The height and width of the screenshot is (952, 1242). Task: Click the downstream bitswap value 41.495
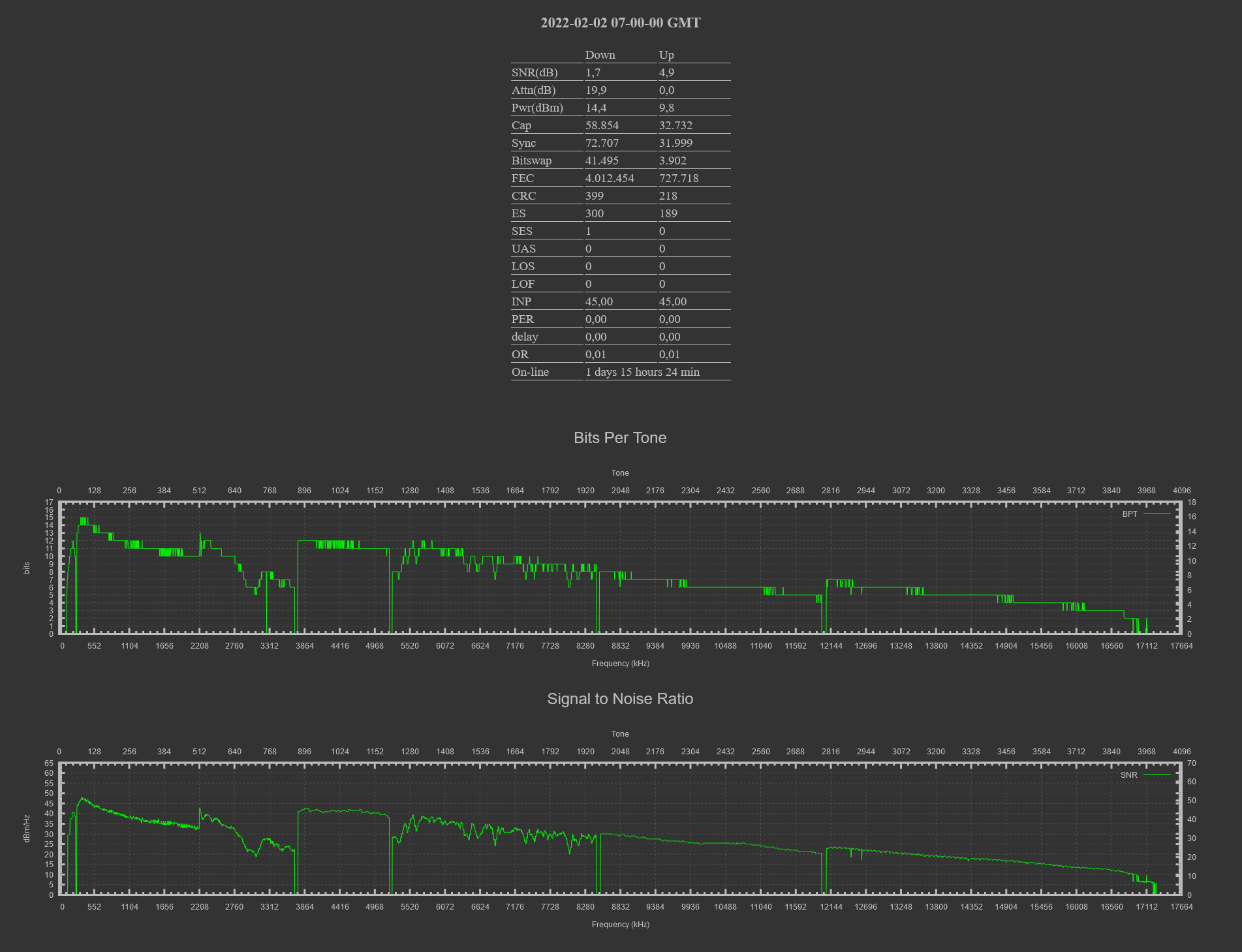(602, 161)
